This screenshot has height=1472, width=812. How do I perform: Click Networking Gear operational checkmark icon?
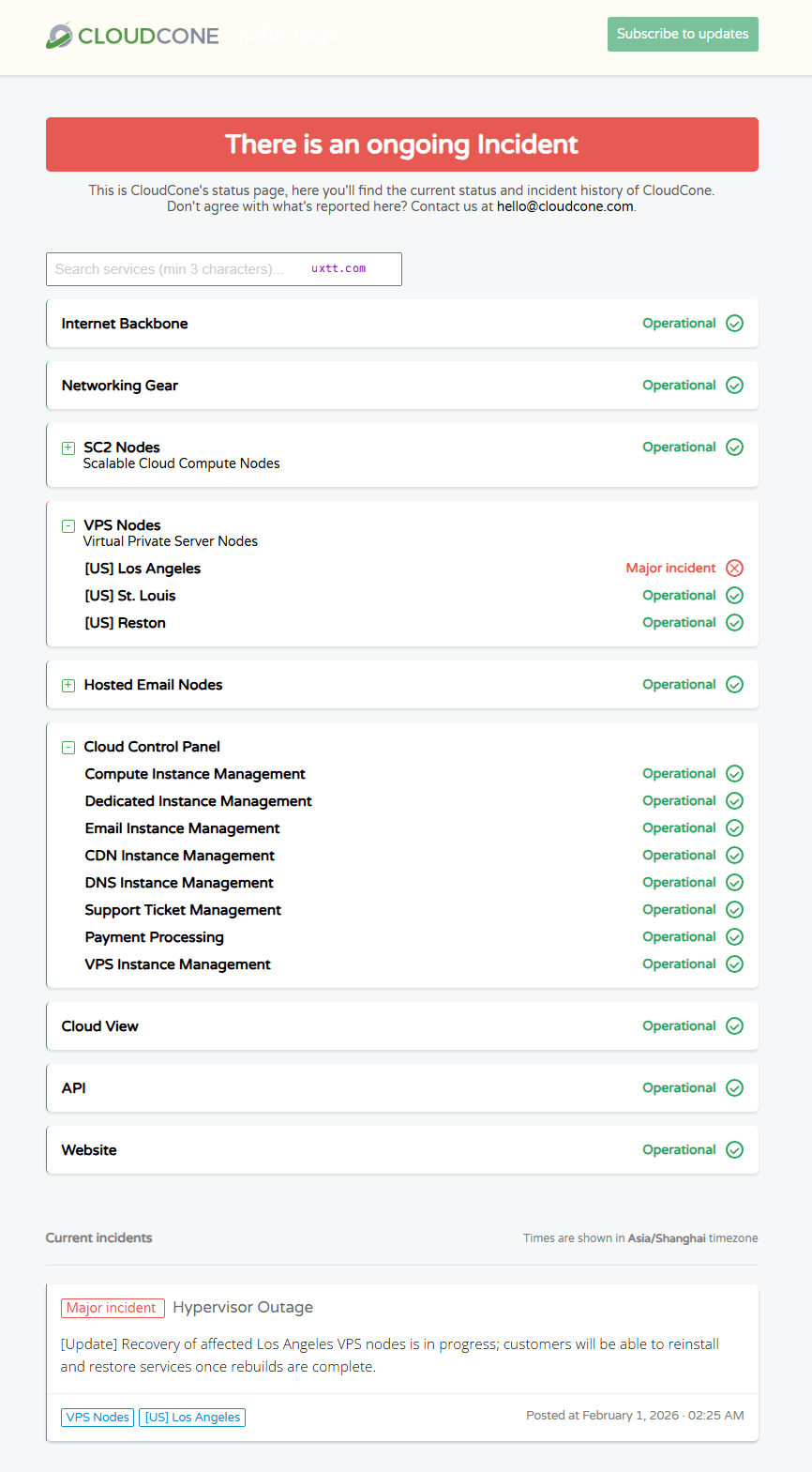pyautogui.click(x=734, y=386)
